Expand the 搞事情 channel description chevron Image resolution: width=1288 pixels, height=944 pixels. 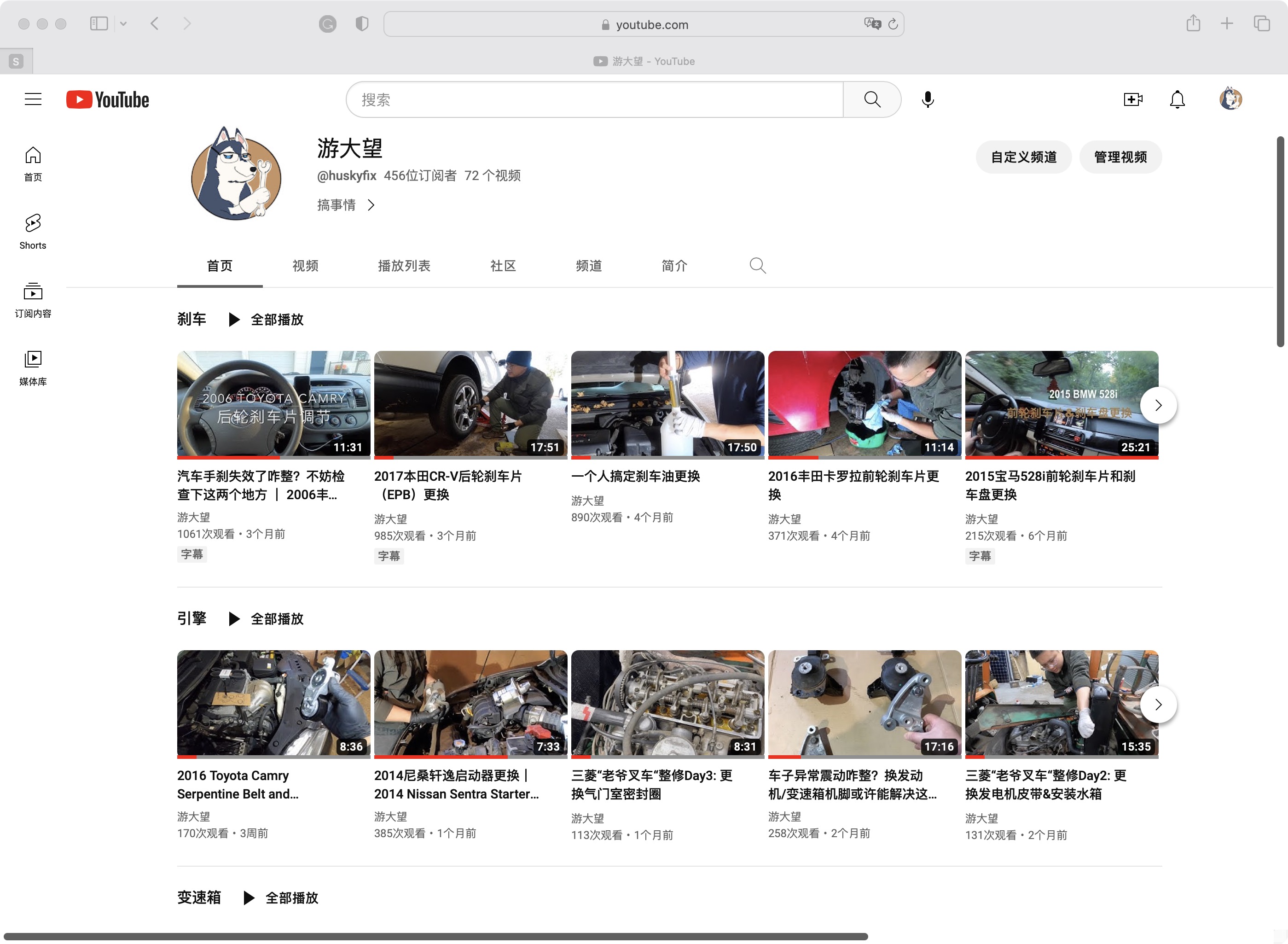point(371,205)
